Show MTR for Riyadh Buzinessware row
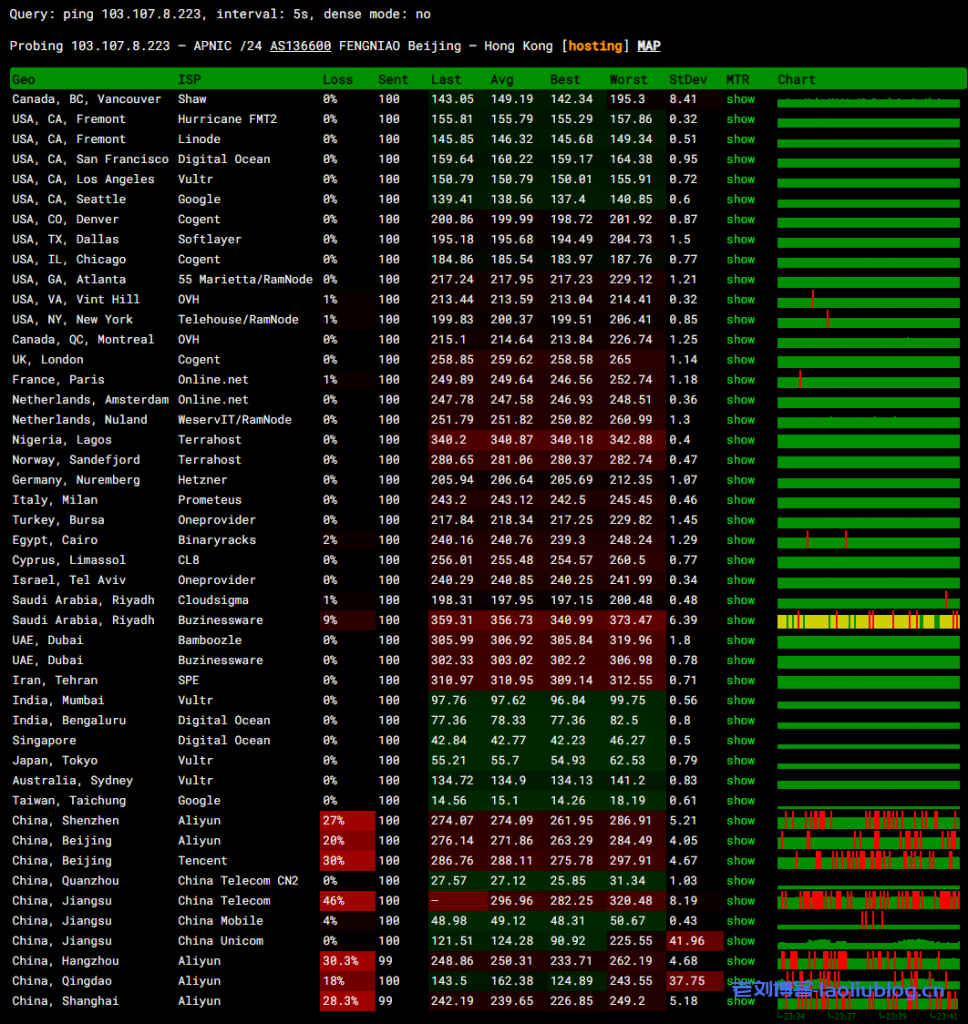The image size is (968, 1024). (740, 620)
